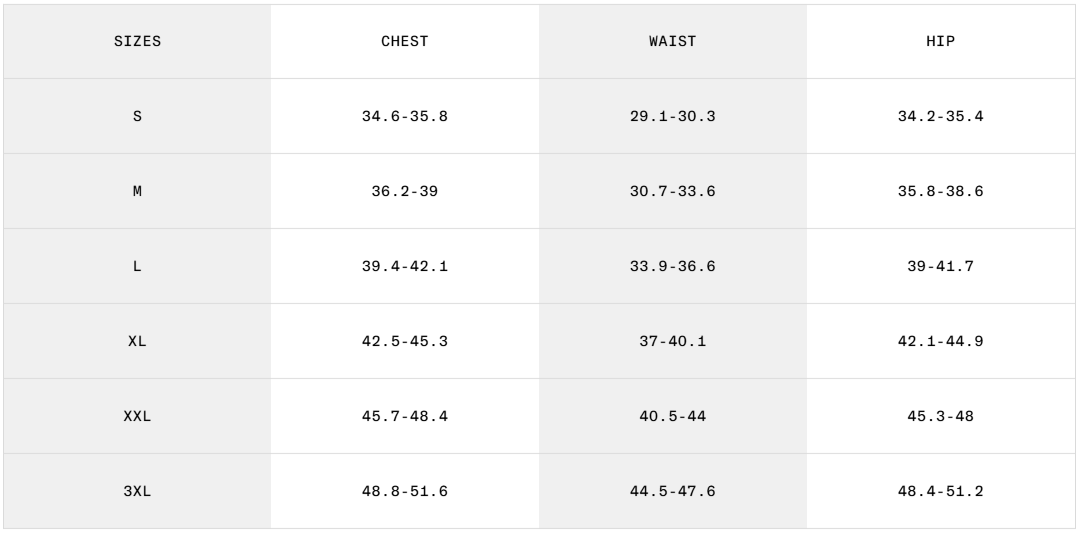Select the XL size row label
This screenshot has width=1078, height=533.
click(x=137, y=341)
